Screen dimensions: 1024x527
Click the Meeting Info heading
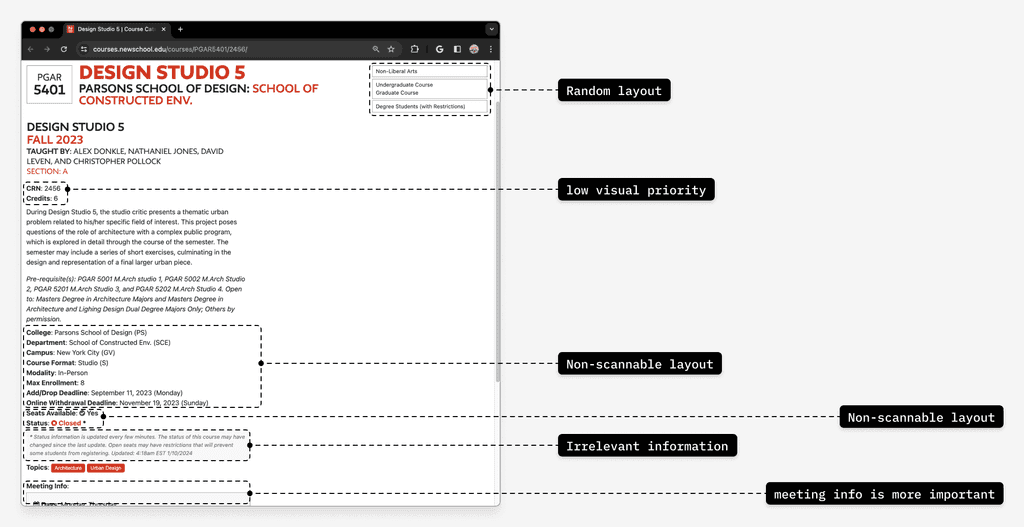(x=48, y=486)
